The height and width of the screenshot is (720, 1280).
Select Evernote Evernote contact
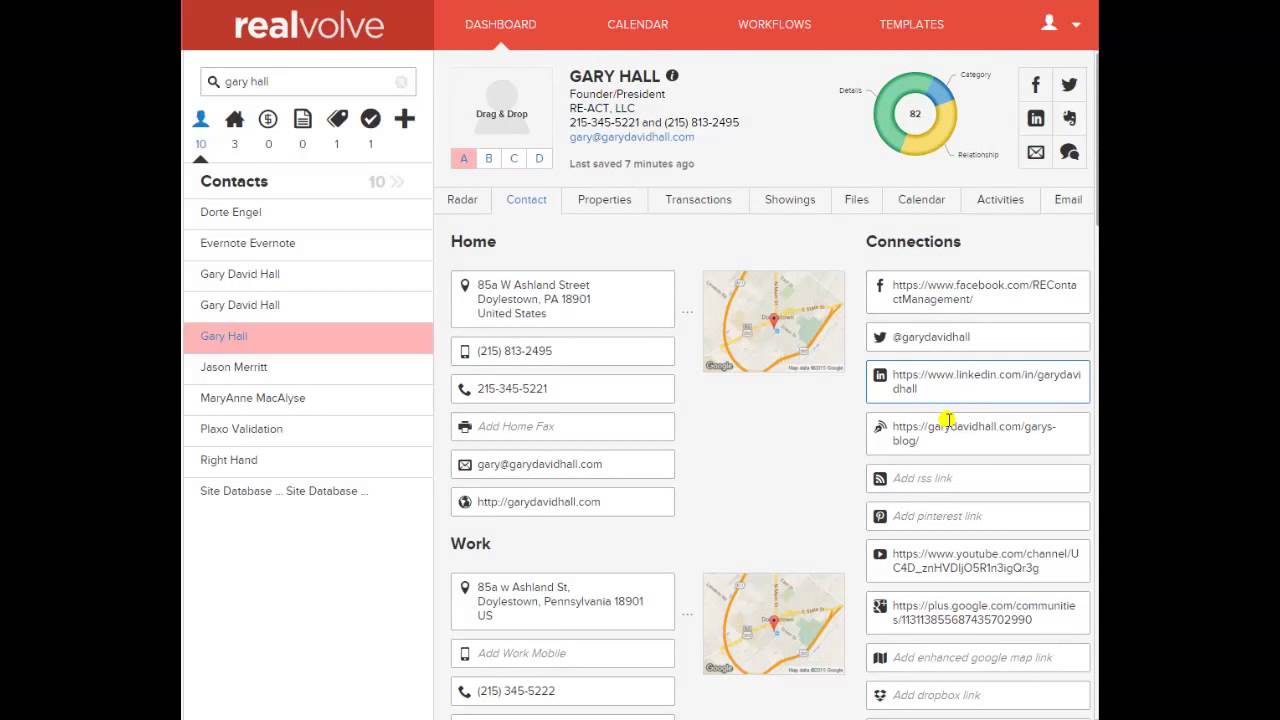click(x=308, y=243)
